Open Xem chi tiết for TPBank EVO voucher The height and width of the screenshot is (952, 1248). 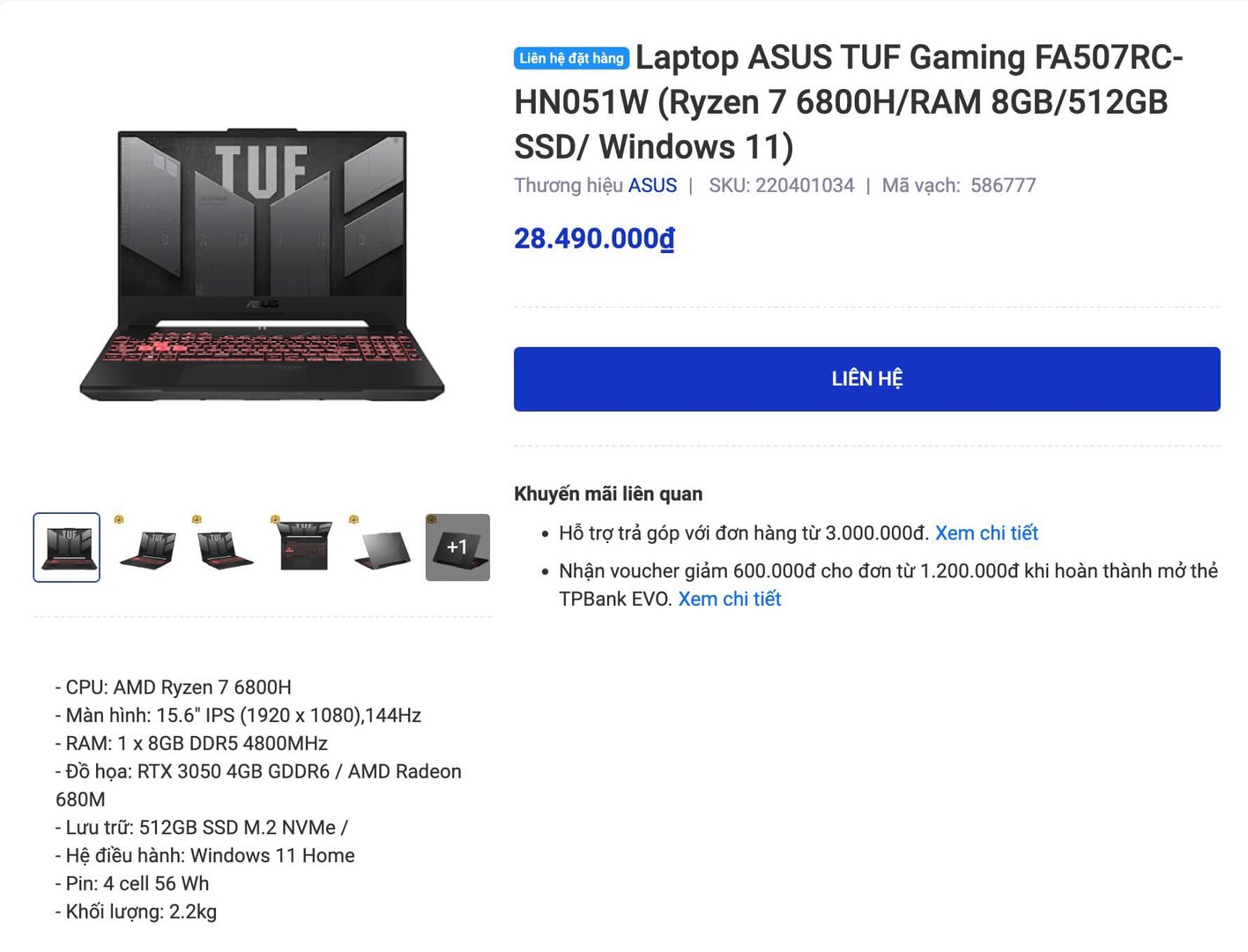pyautogui.click(x=730, y=599)
